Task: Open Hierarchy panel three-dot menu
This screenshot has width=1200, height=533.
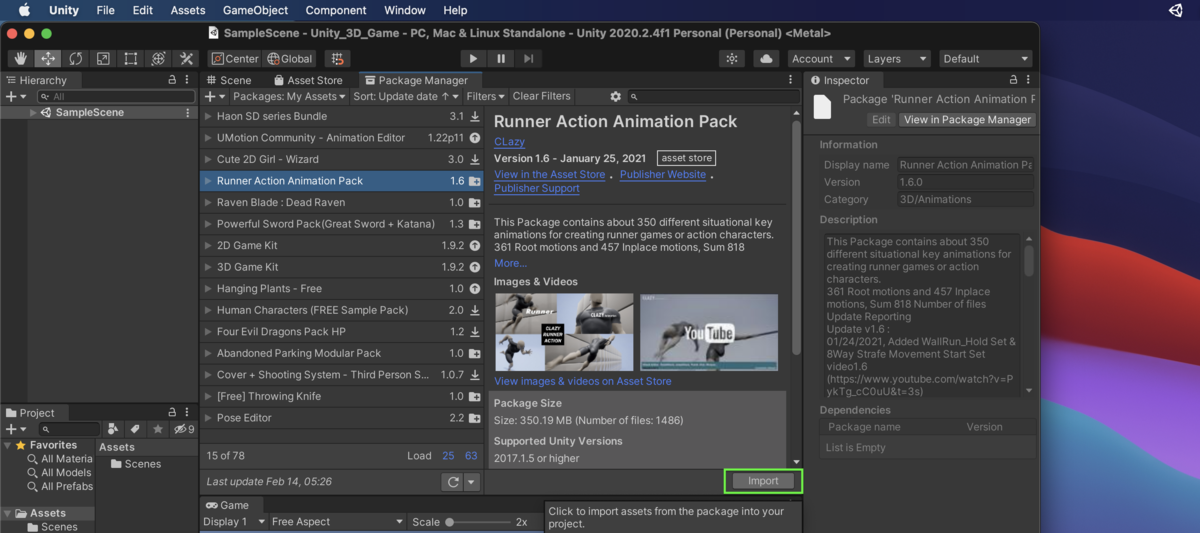Action: pos(188,80)
